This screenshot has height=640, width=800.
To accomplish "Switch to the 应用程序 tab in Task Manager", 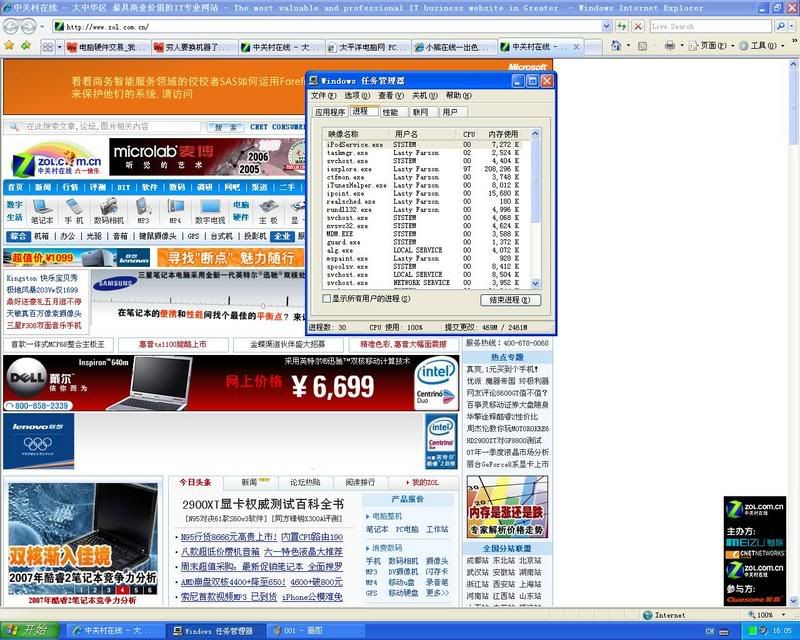I will (330, 112).
